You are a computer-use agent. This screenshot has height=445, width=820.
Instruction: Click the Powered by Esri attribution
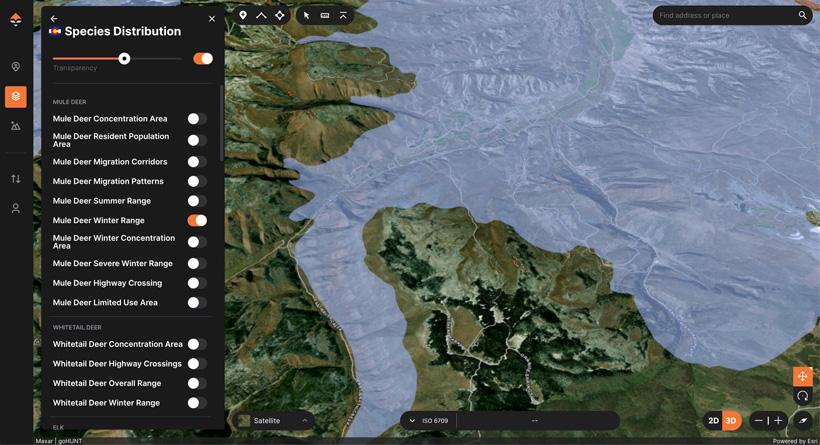click(794, 441)
